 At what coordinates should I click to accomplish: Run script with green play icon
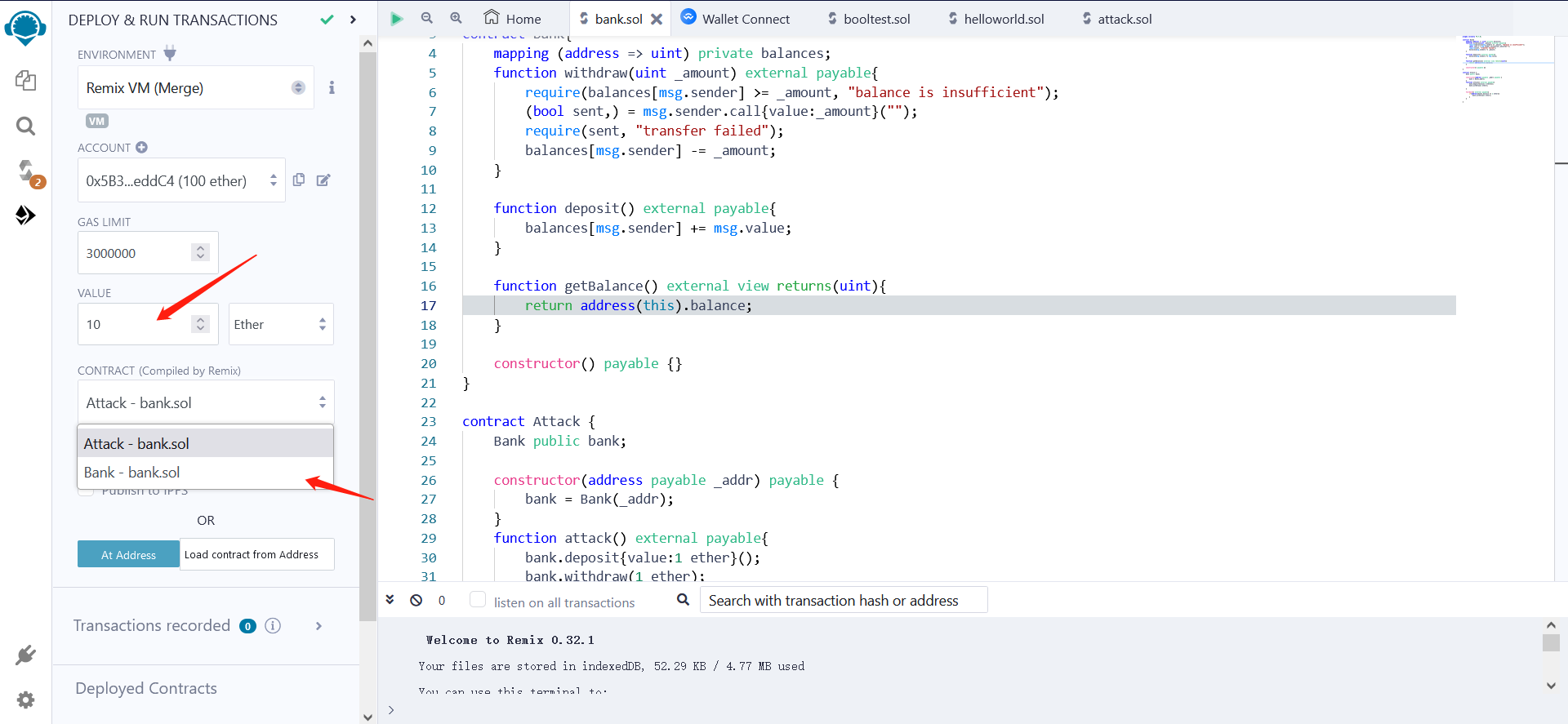(397, 18)
